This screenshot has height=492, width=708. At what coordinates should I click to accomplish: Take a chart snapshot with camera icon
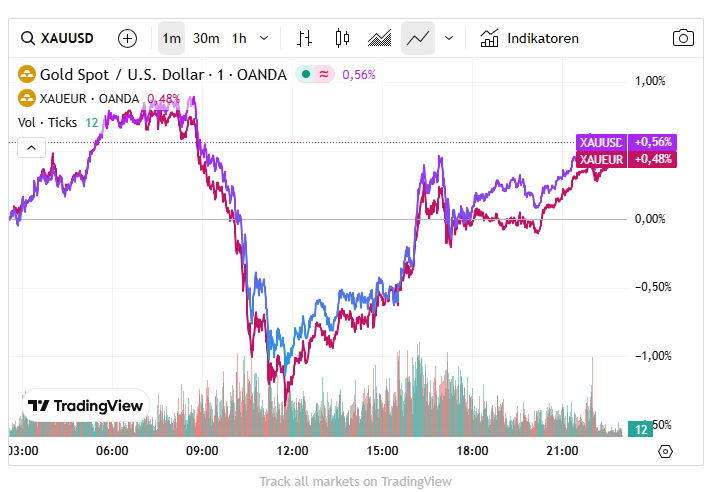[x=683, y=38]
